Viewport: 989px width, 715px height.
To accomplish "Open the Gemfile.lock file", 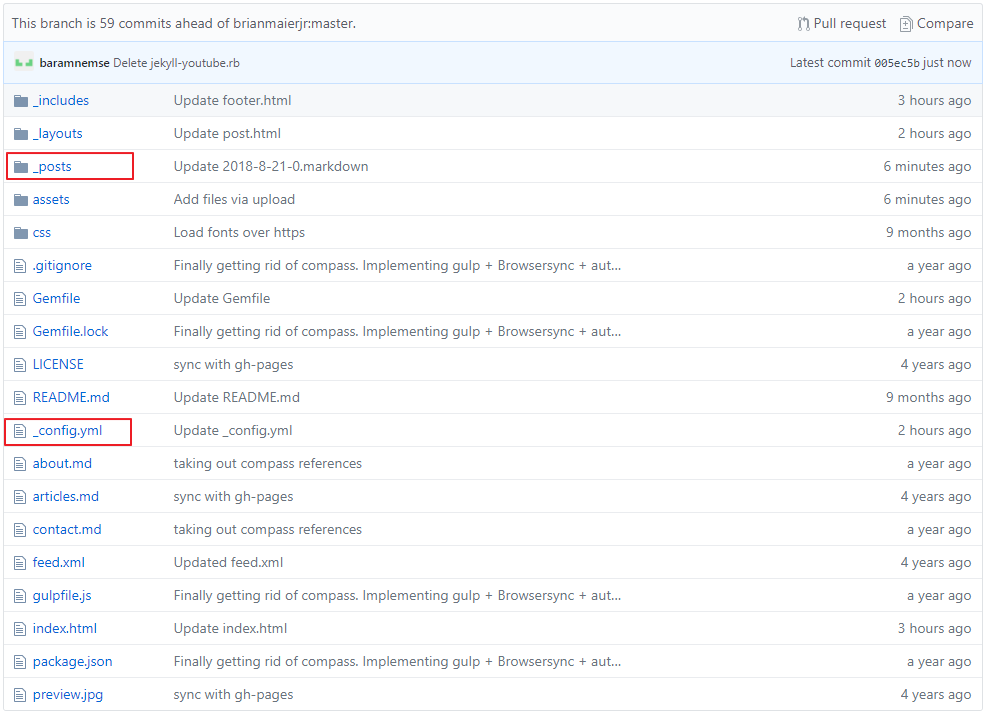I will (70, 332).
